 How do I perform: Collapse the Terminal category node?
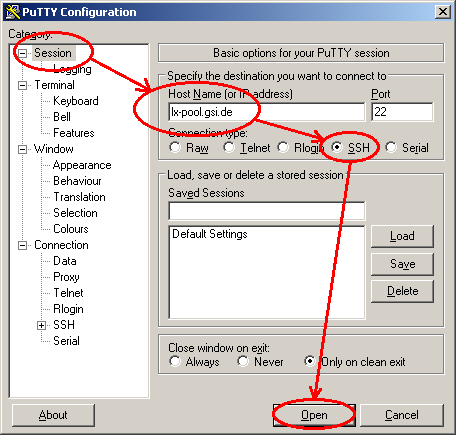22,86
